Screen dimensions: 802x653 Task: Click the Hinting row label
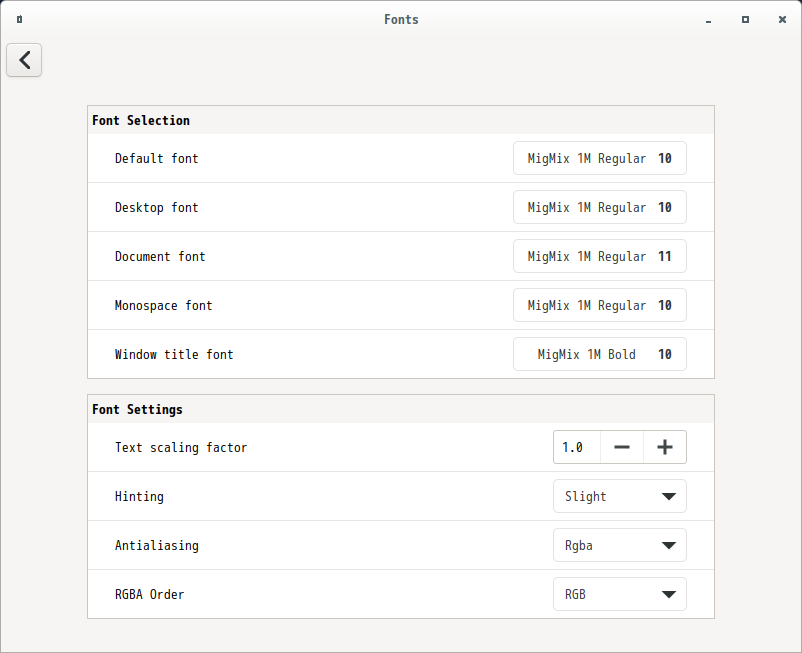139,496
